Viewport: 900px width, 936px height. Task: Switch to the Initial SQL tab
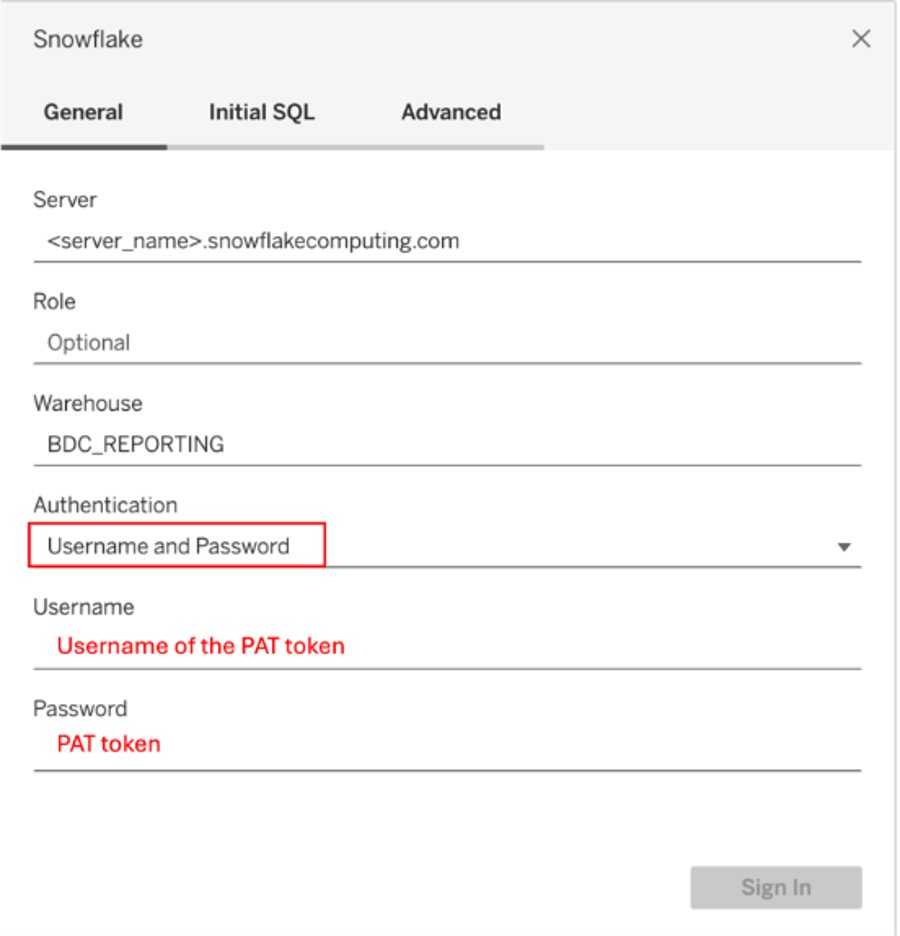[261, 112]
